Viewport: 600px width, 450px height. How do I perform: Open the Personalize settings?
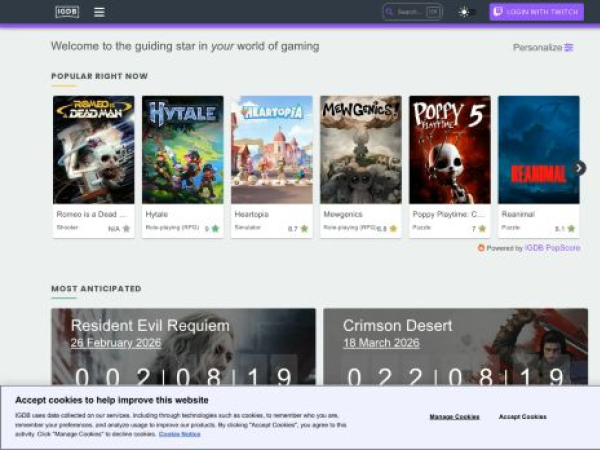tap(543, 47)
